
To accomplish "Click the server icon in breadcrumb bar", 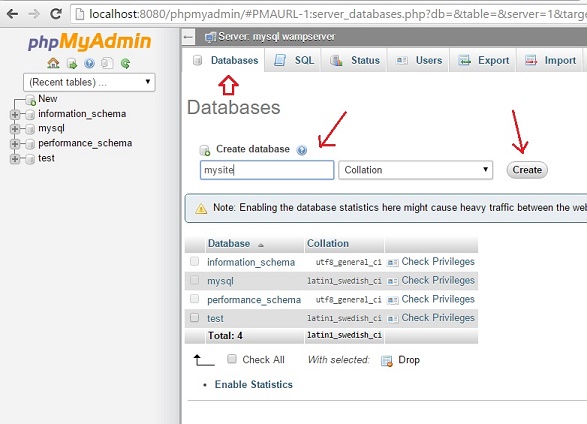I will click(x=210, y=37).
